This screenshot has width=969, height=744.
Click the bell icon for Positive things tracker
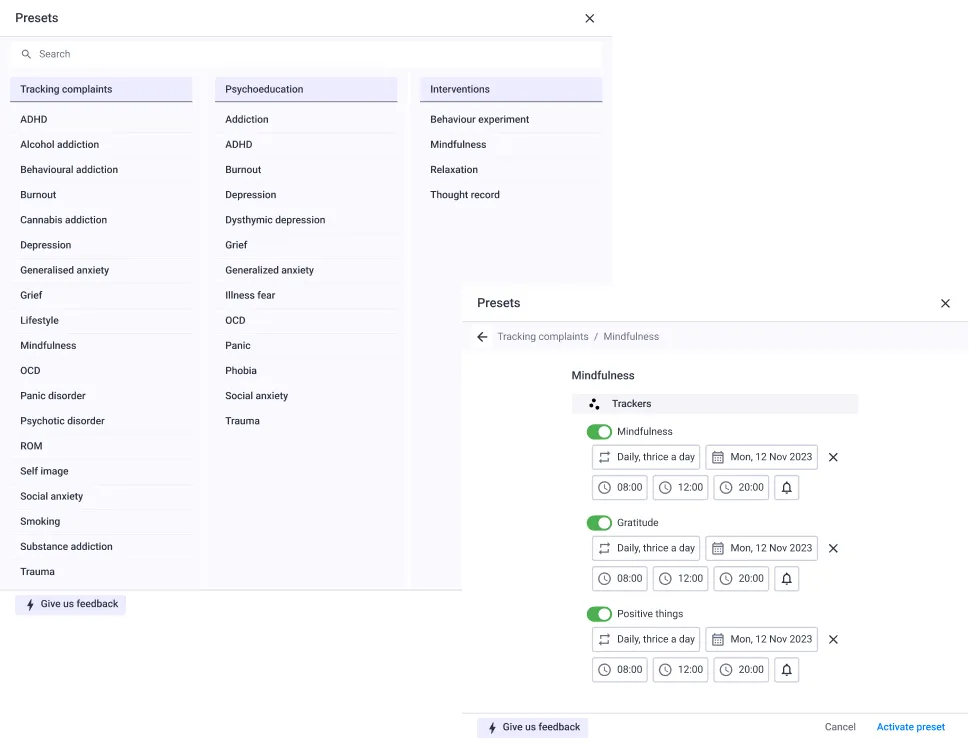point(786,670)
